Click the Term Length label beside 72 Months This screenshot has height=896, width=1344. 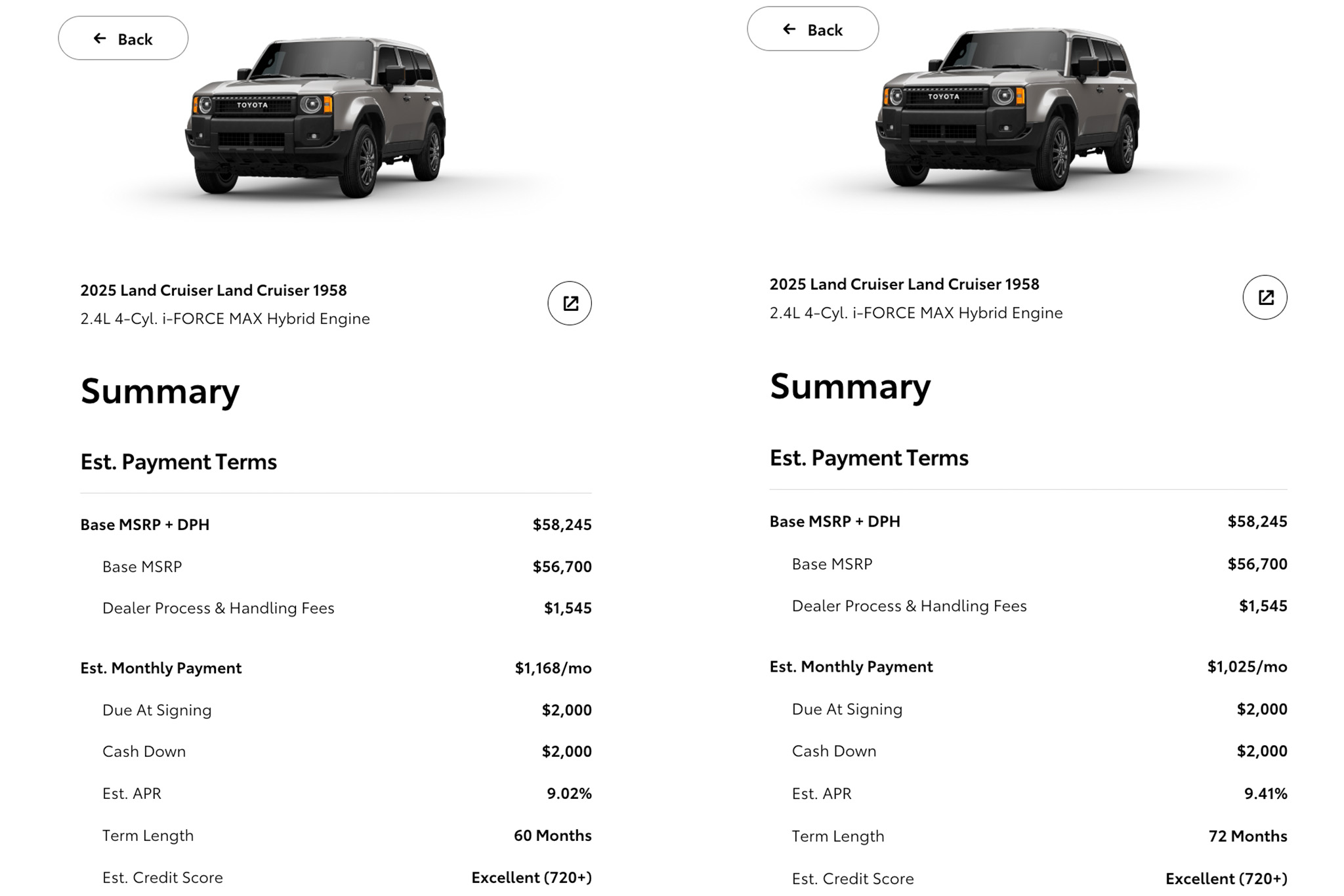(x=838, y=836)
